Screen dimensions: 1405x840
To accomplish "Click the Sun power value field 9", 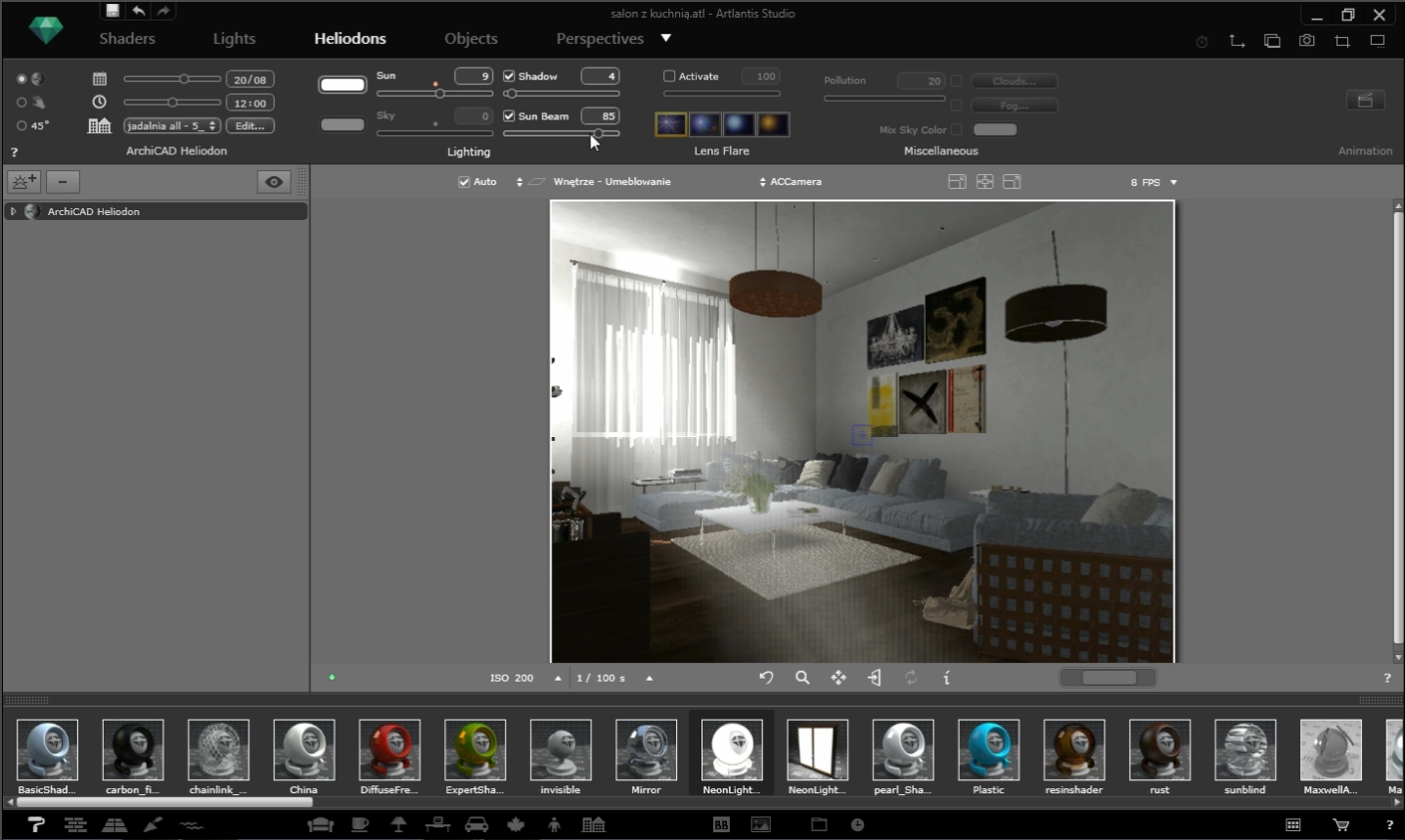I will pyautogui.click(x=474, y=76).
